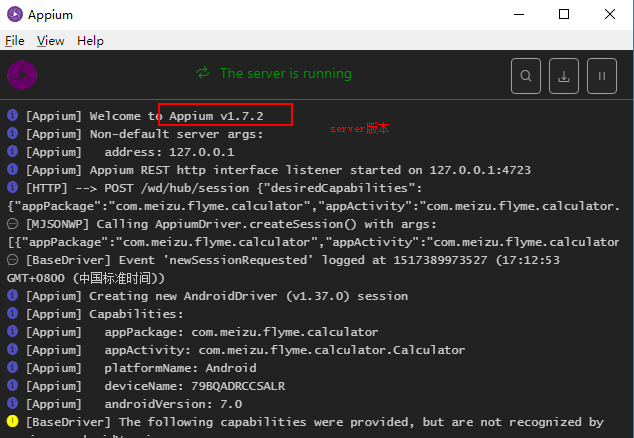Click debug icon beside BaseDriver newSessionRequested line
The width and height of the screenshot is (634, 438).
tap(13, 259)
